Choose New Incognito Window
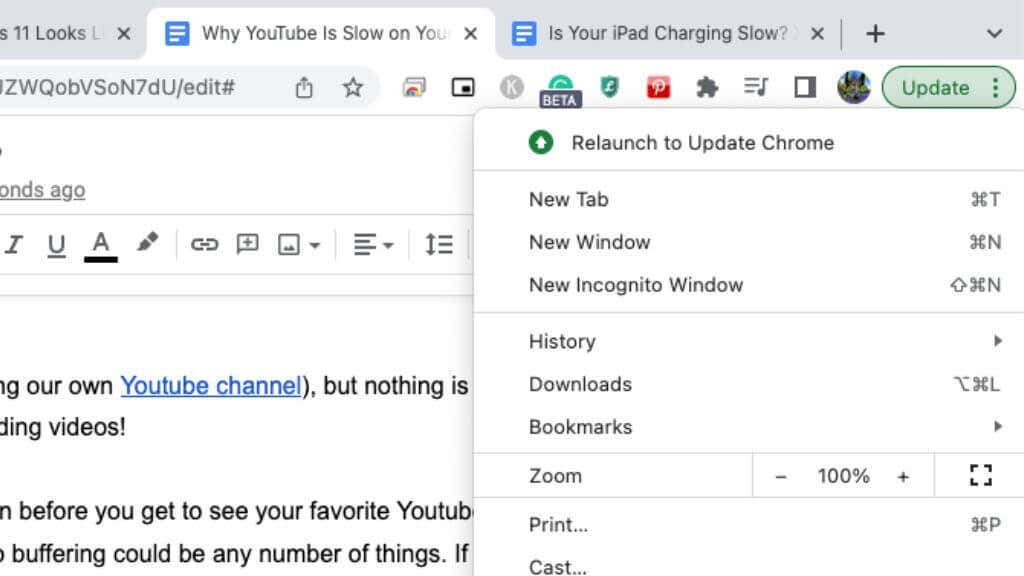This screenshot has height=576, width=1024. click(x=749, y=285)
